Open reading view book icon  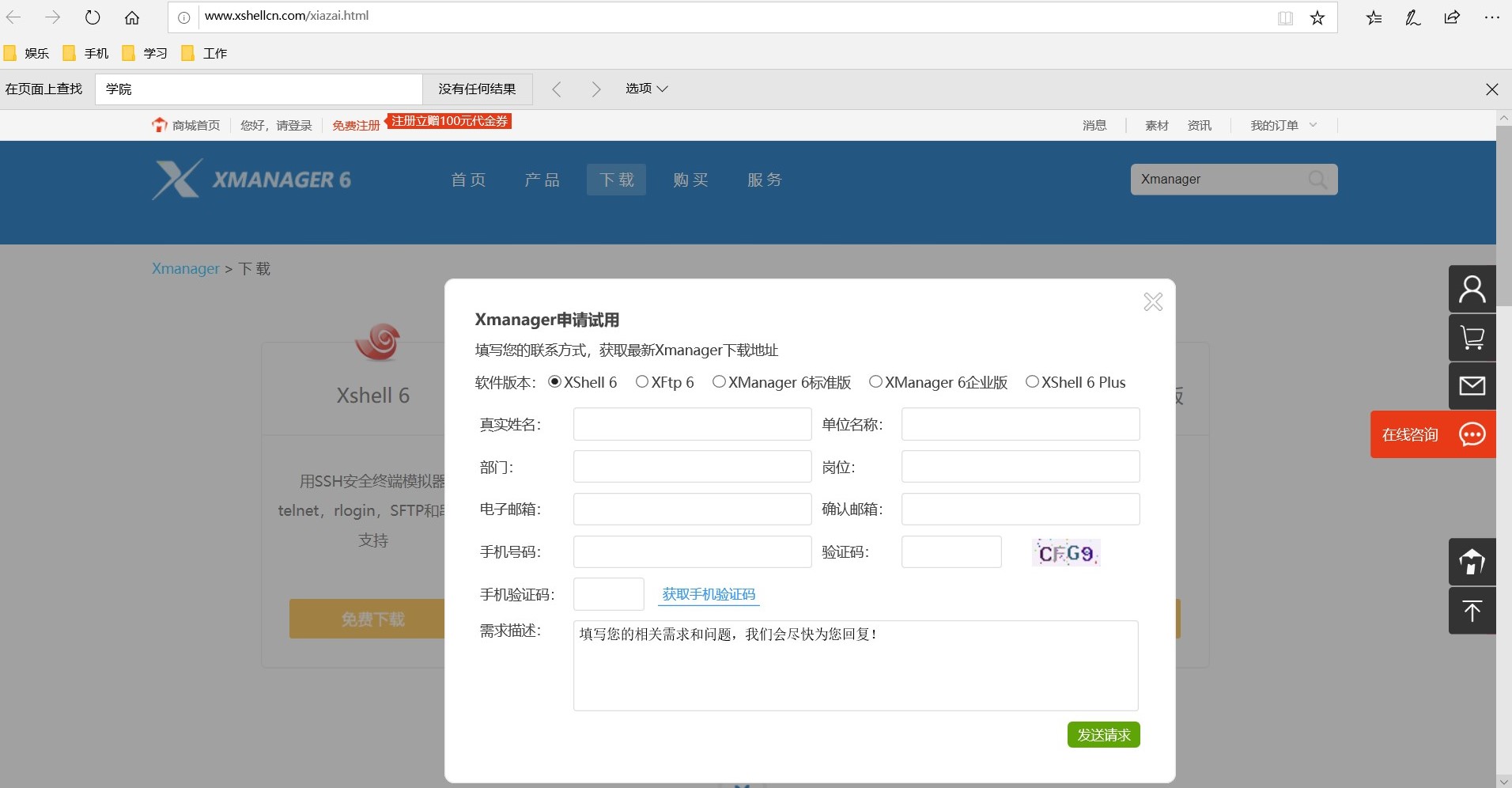click(x=1286, y=17)
